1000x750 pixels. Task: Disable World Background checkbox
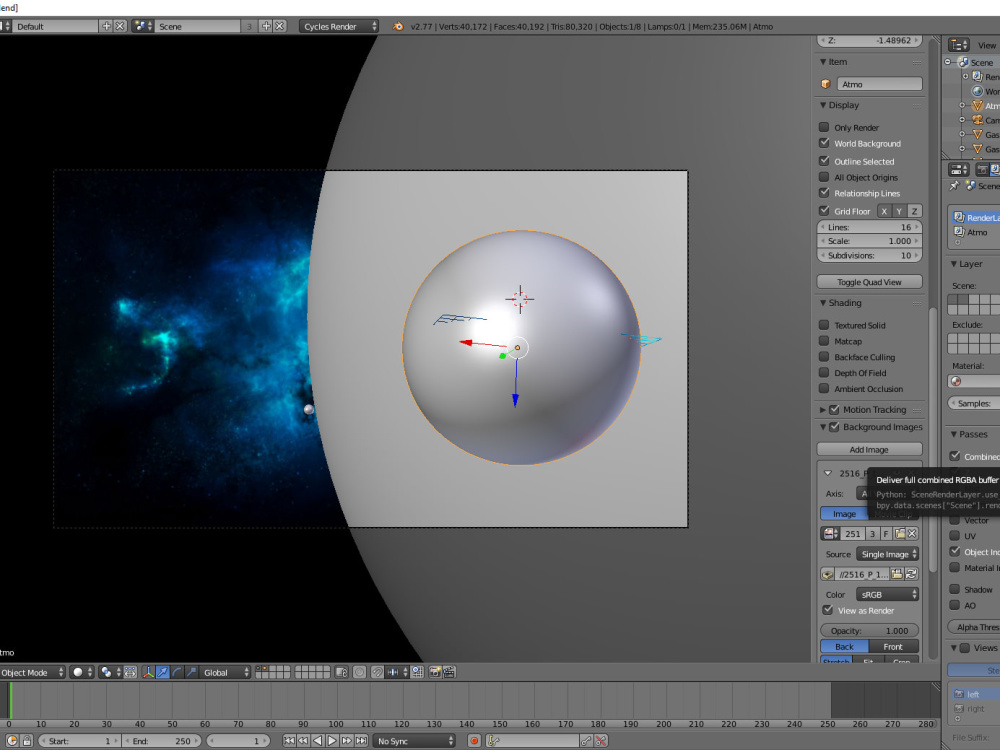[x=824, y=143]
